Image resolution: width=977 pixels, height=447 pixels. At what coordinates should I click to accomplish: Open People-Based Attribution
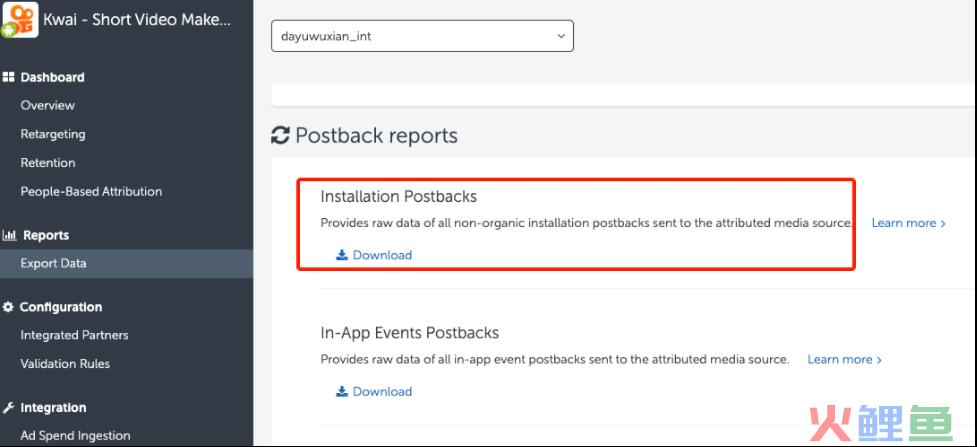tap(91, 191)
